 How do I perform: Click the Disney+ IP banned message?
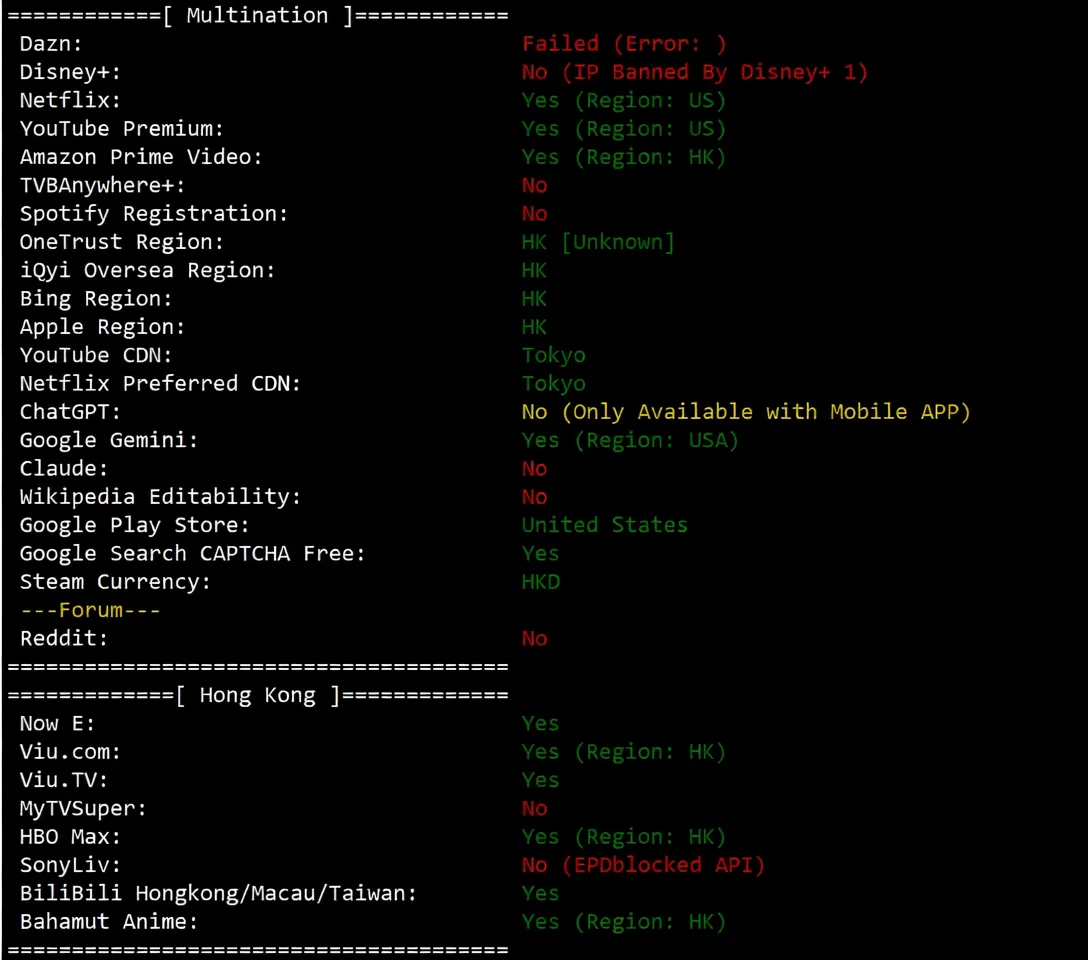(x=694, y=72)
